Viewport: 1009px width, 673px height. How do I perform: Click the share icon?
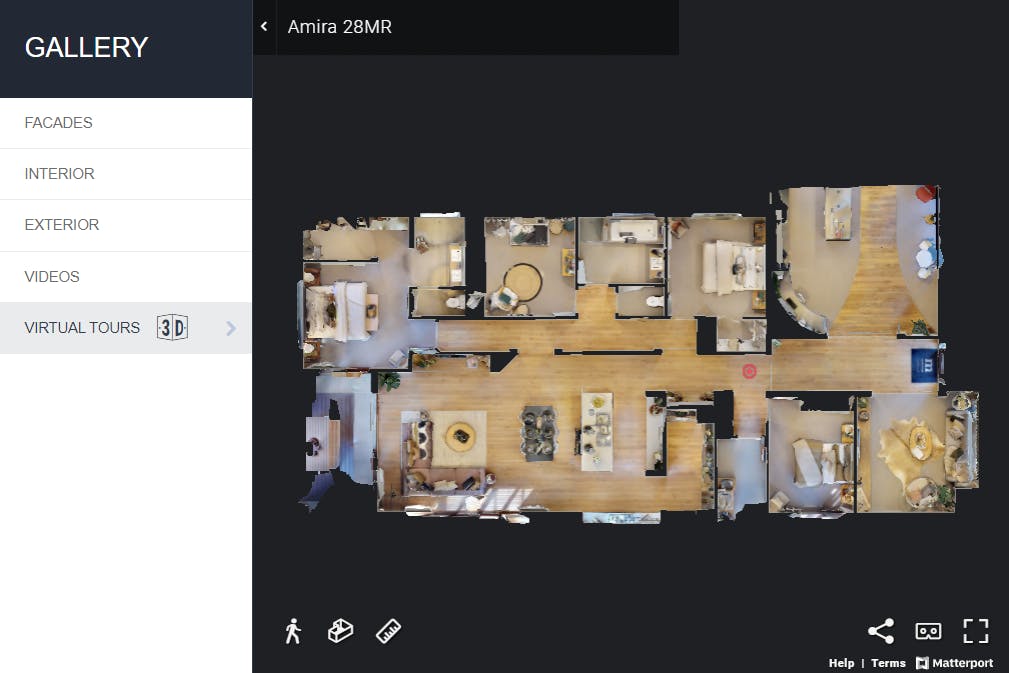coord(880,631)
